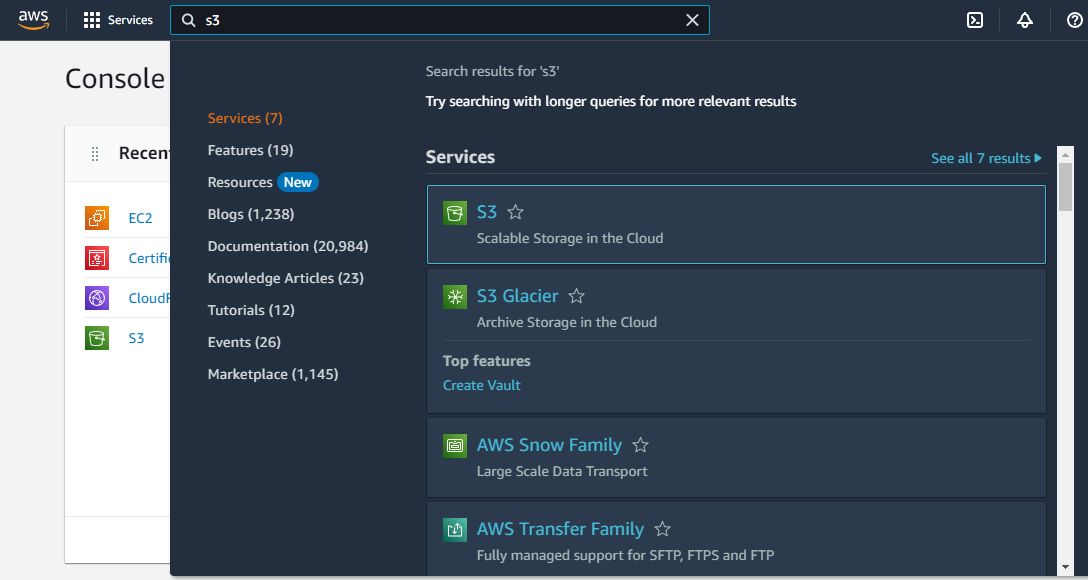
Task: Click the help question mark icon
Action: (1073, 19)
